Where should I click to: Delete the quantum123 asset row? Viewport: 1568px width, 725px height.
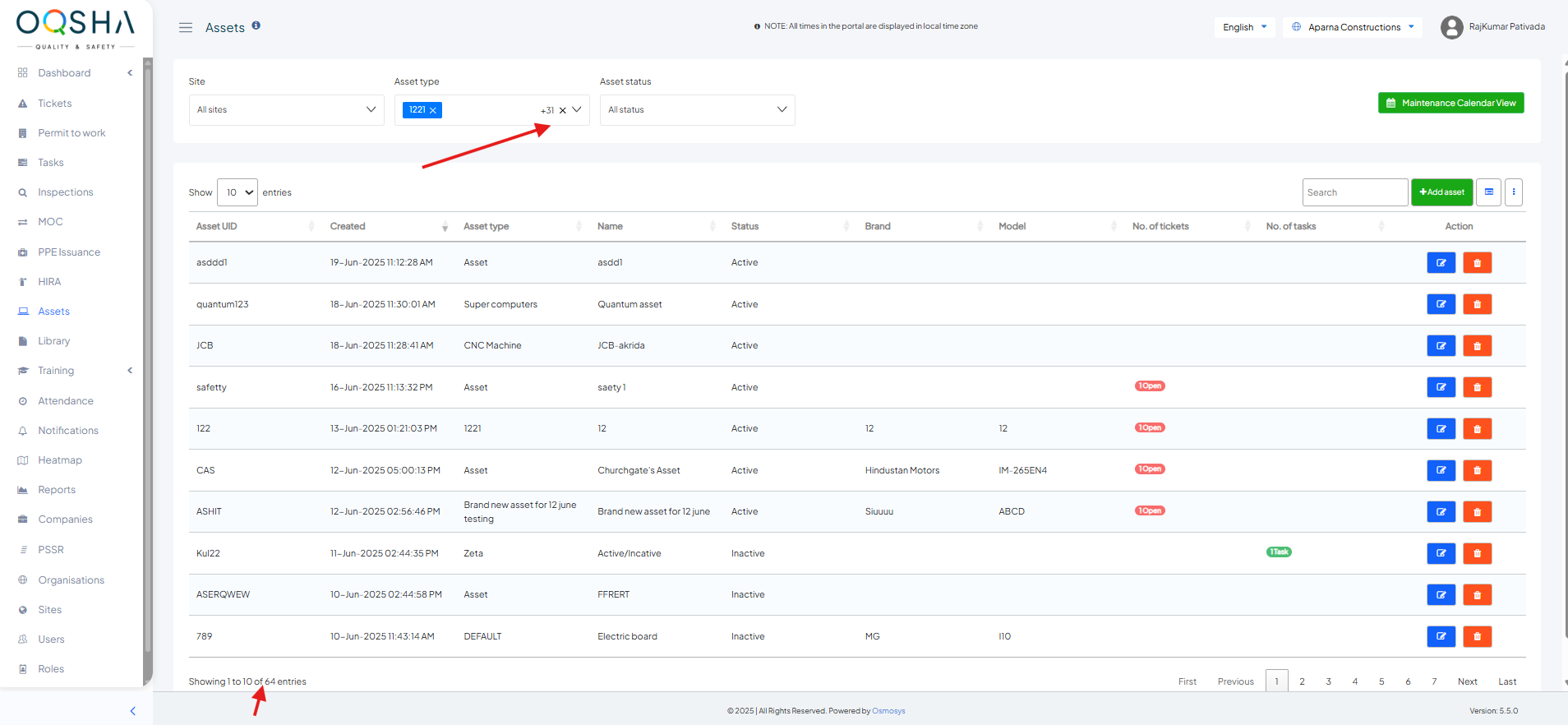pos(1477,304)
